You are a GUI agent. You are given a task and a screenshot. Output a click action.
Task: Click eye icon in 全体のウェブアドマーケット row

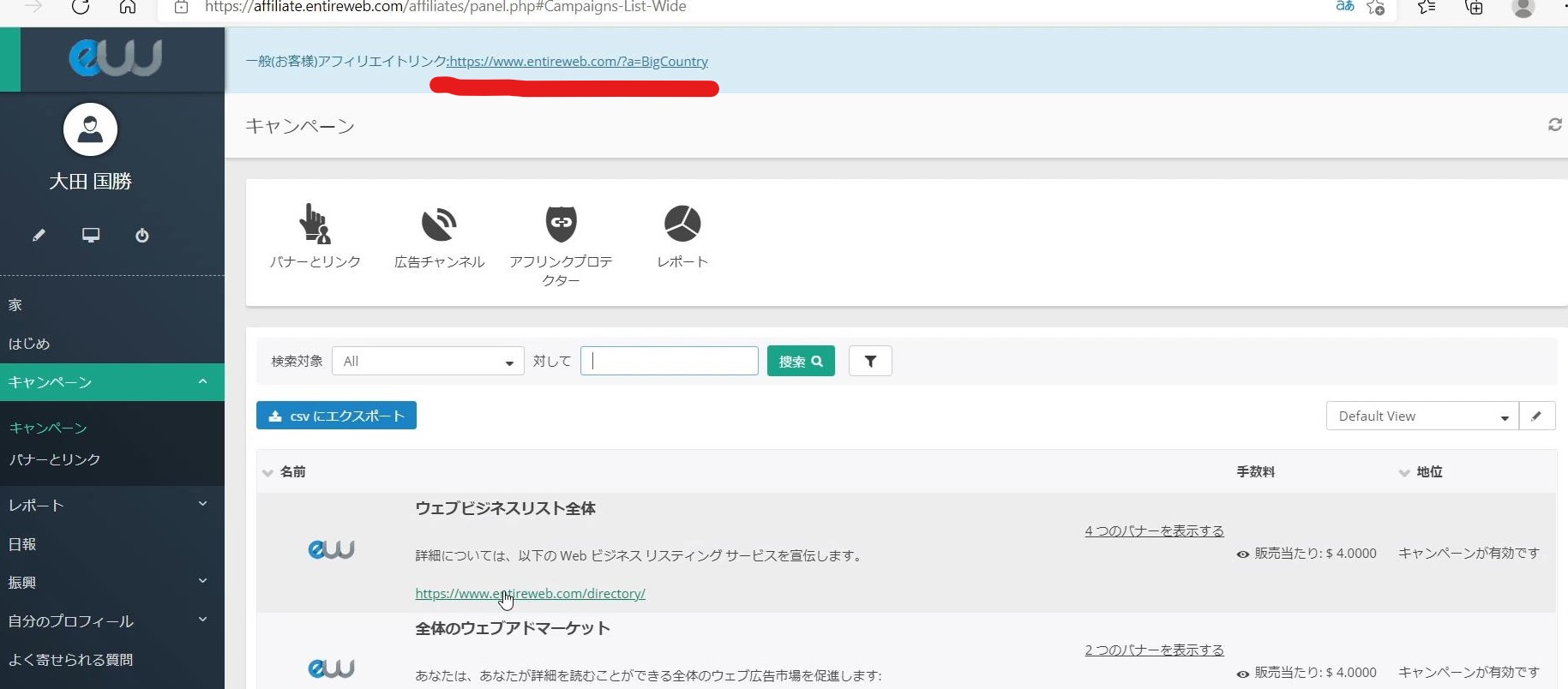[1242, 674]
